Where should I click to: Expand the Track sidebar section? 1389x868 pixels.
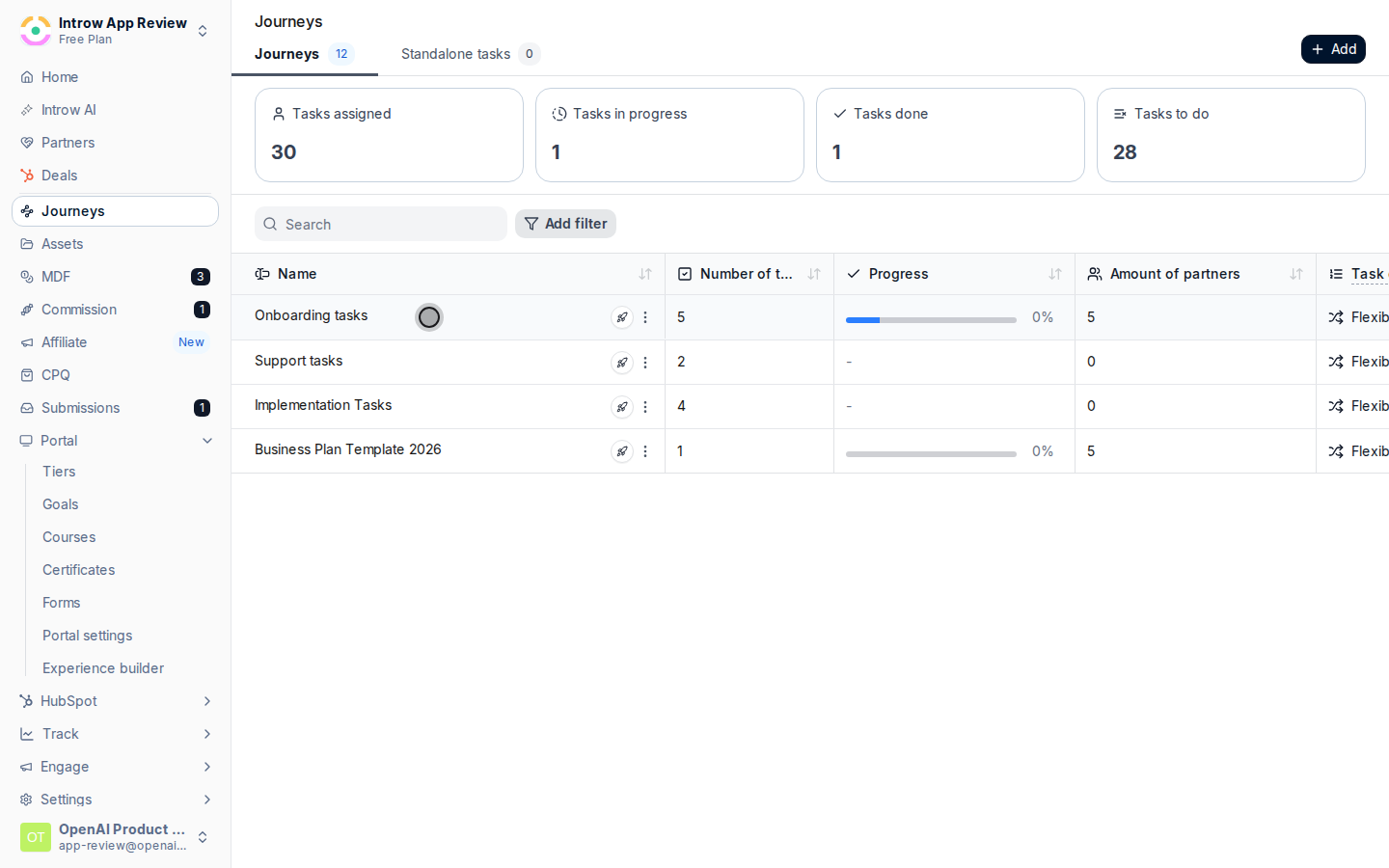207,734
